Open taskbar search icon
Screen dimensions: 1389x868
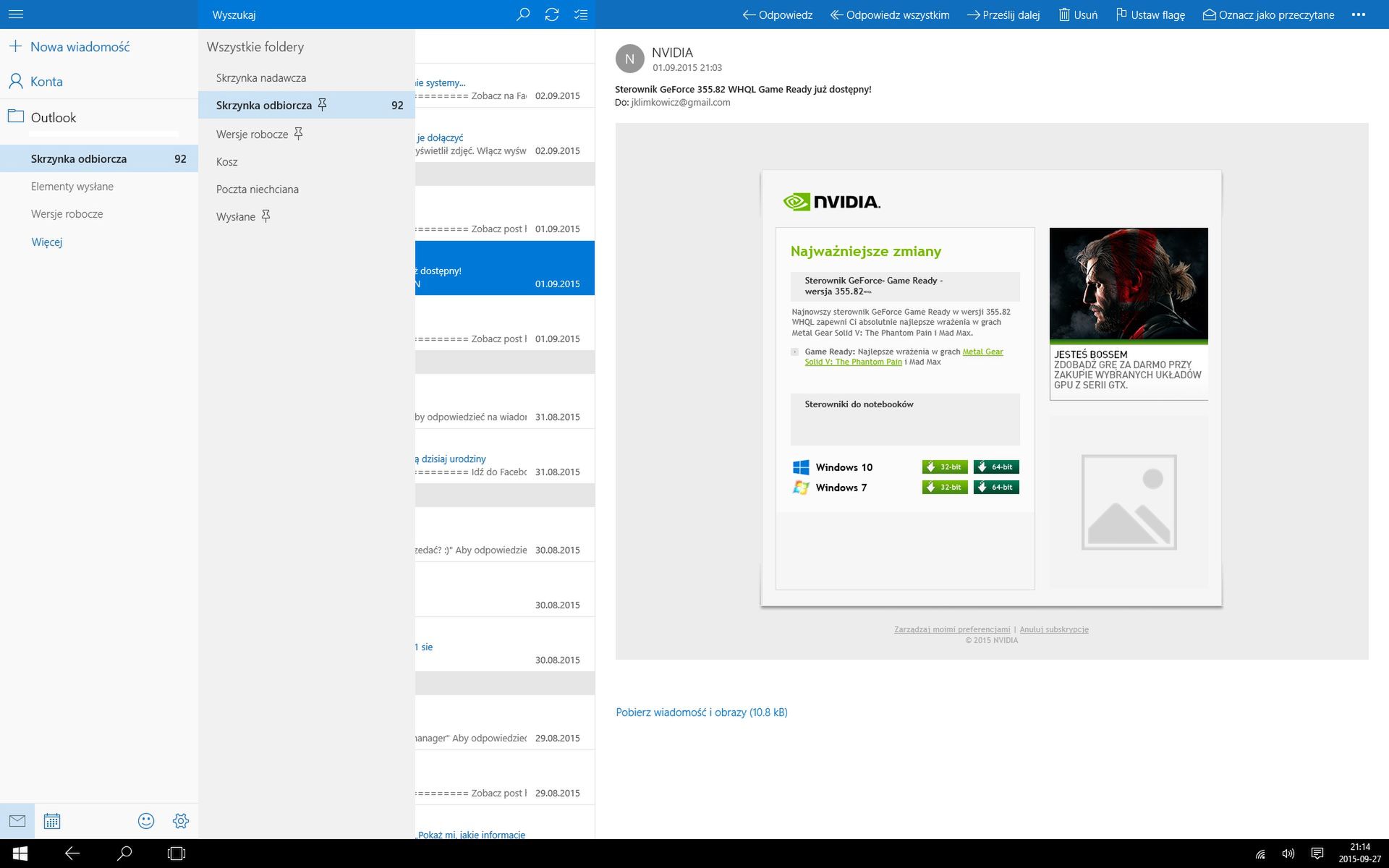124,854
